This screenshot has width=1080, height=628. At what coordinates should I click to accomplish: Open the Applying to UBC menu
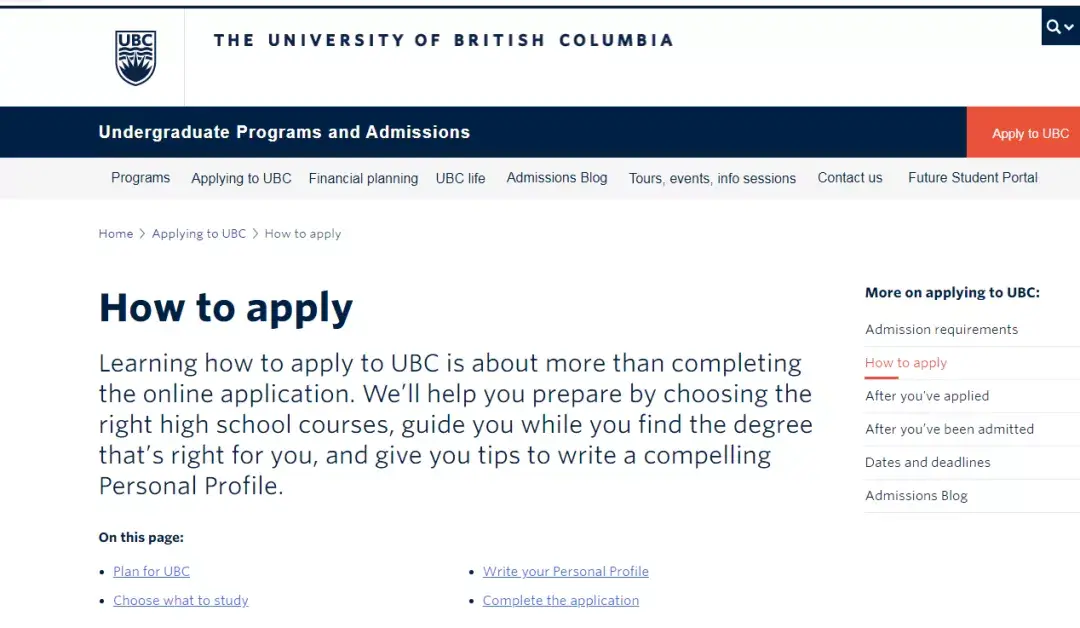[241, 178]
